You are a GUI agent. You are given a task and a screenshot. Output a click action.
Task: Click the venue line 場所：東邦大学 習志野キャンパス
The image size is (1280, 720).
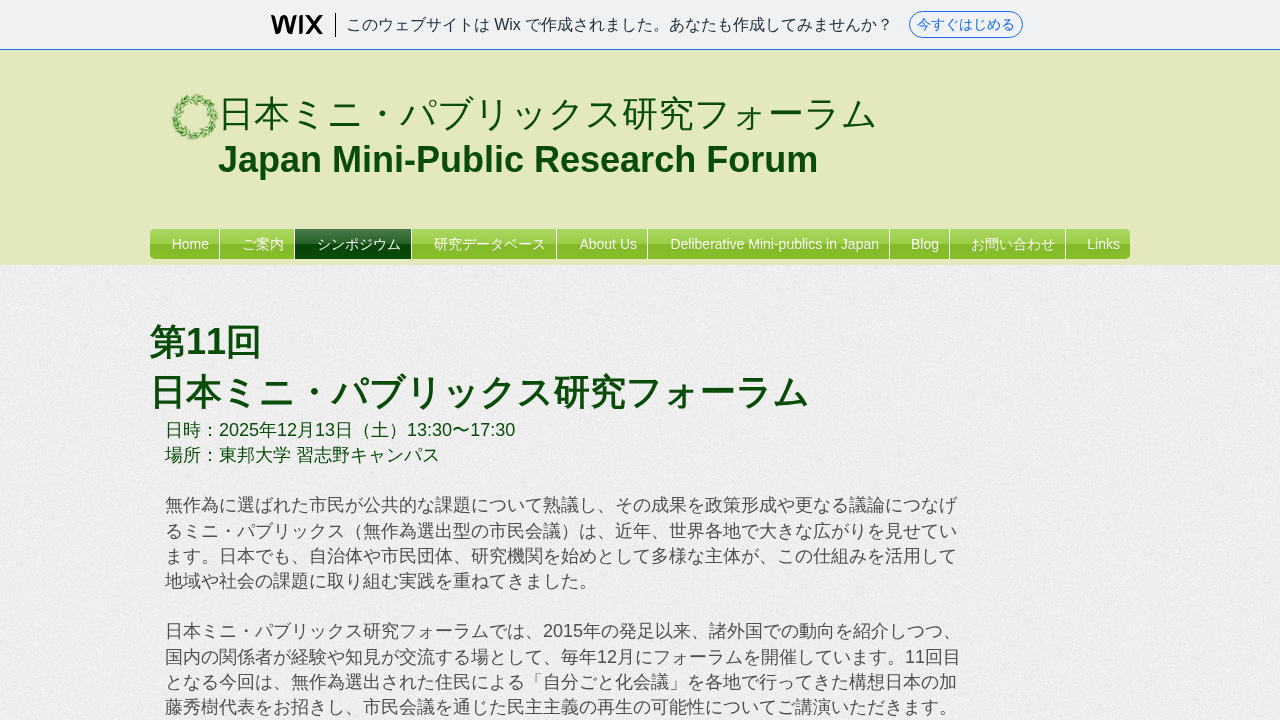click(302, 455)
